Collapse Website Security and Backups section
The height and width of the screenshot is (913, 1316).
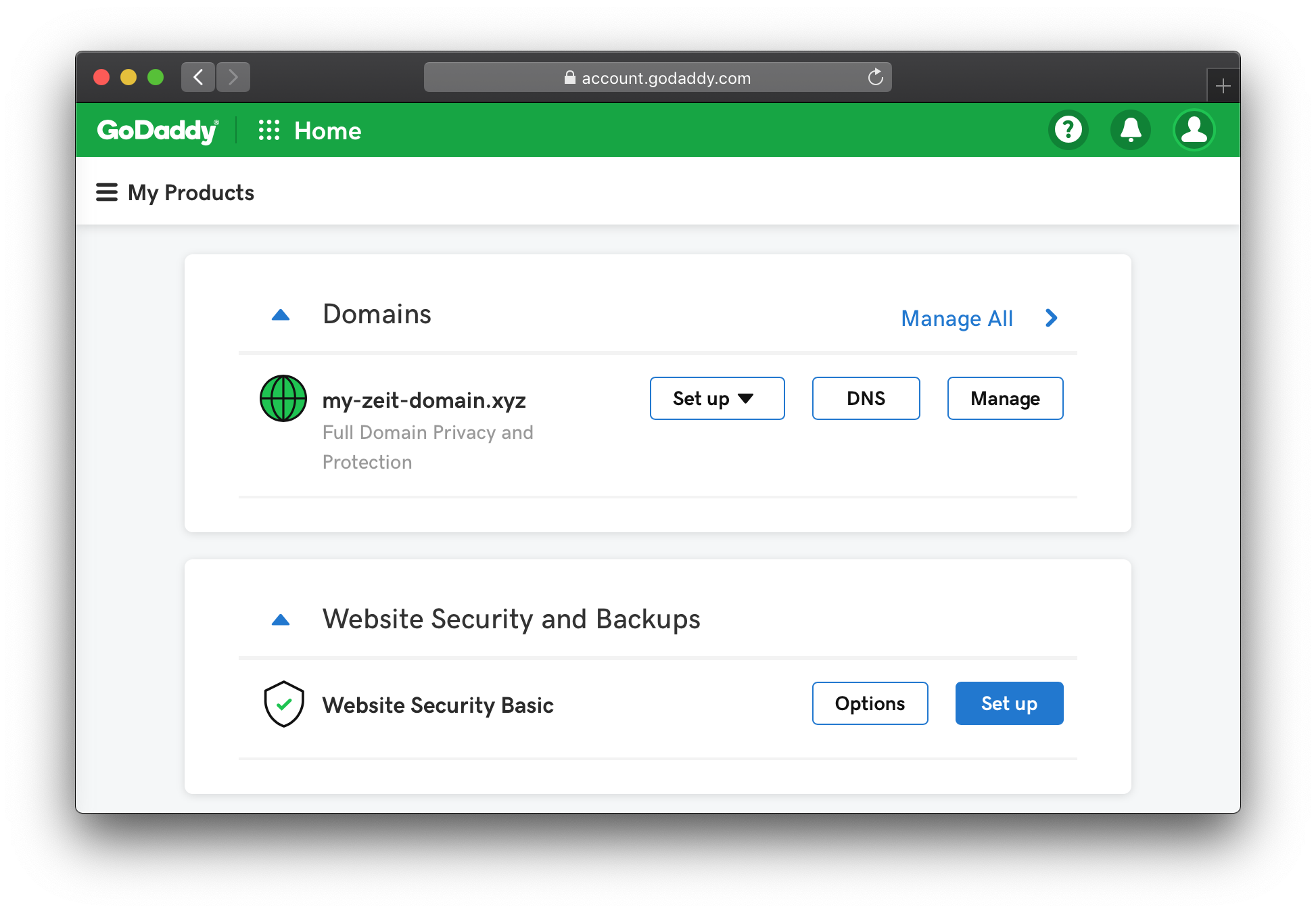pos(281,620)
